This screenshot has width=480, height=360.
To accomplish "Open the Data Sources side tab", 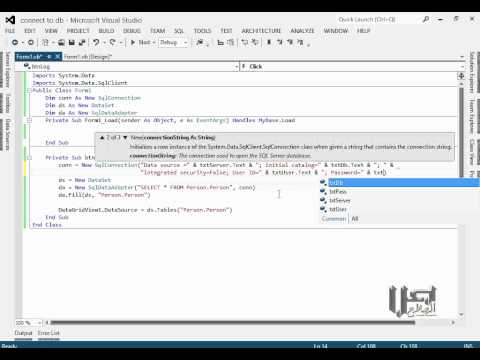I will 7,134.
